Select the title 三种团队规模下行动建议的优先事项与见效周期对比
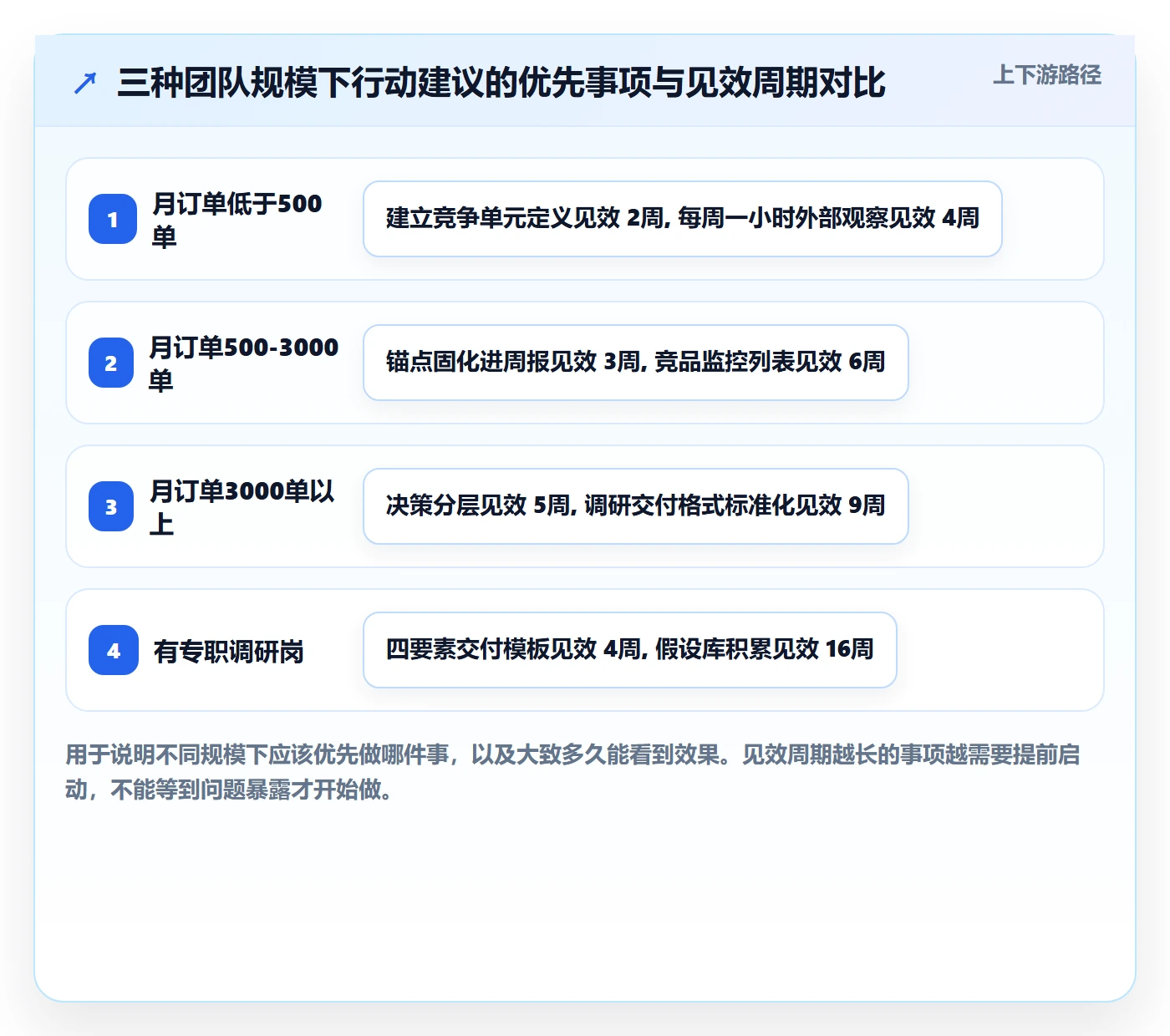This screenshot has width=1170, height=1036. pos(501,84)
